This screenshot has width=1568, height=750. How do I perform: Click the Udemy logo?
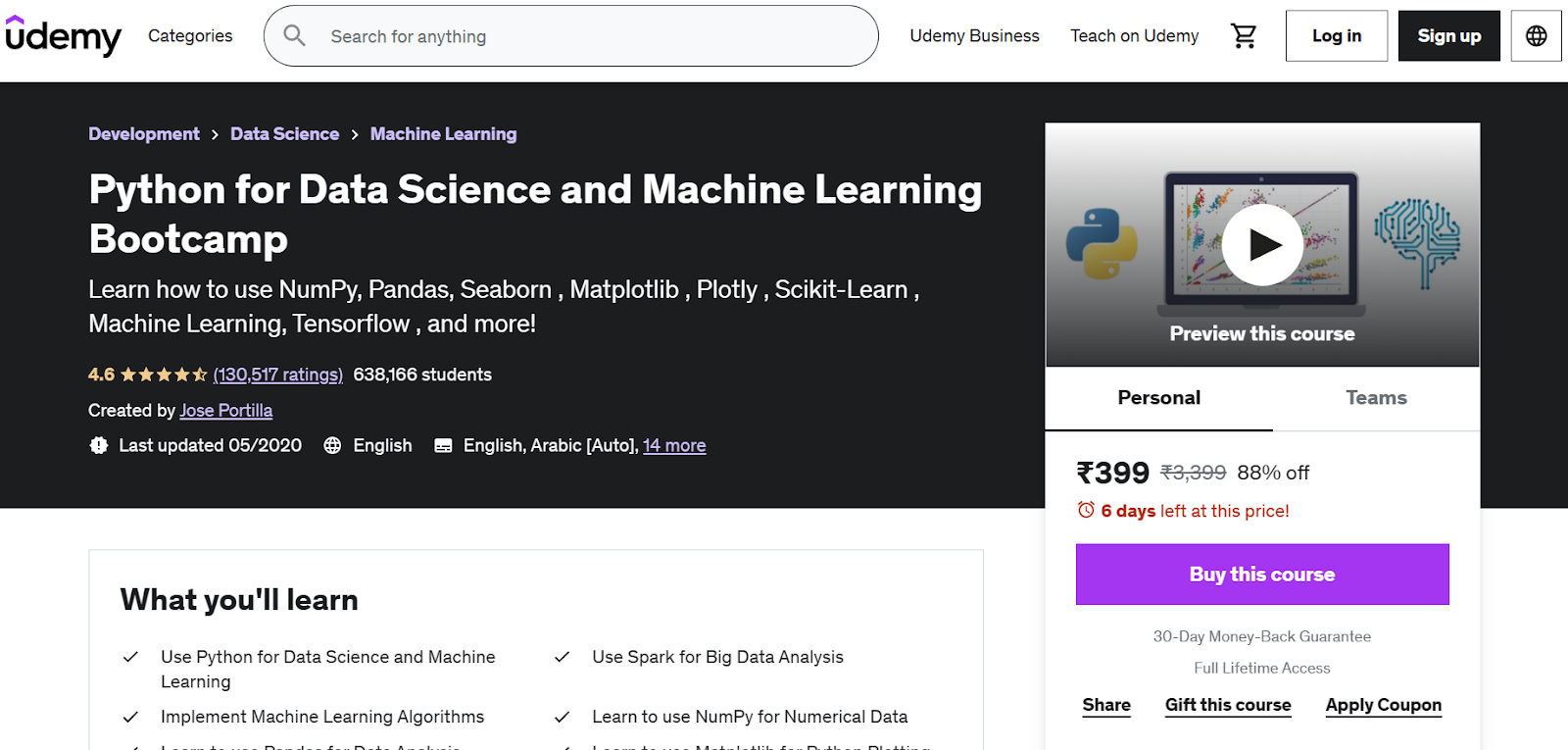pyautogui.click(x=63, y=36)
